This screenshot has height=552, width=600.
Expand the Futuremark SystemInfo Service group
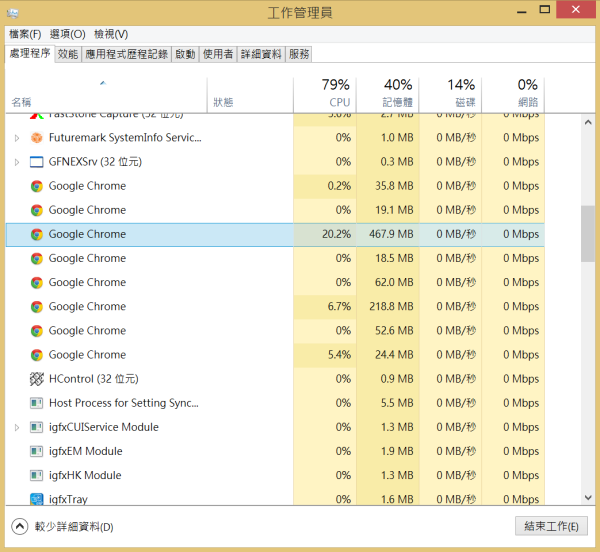pos(16,138)
